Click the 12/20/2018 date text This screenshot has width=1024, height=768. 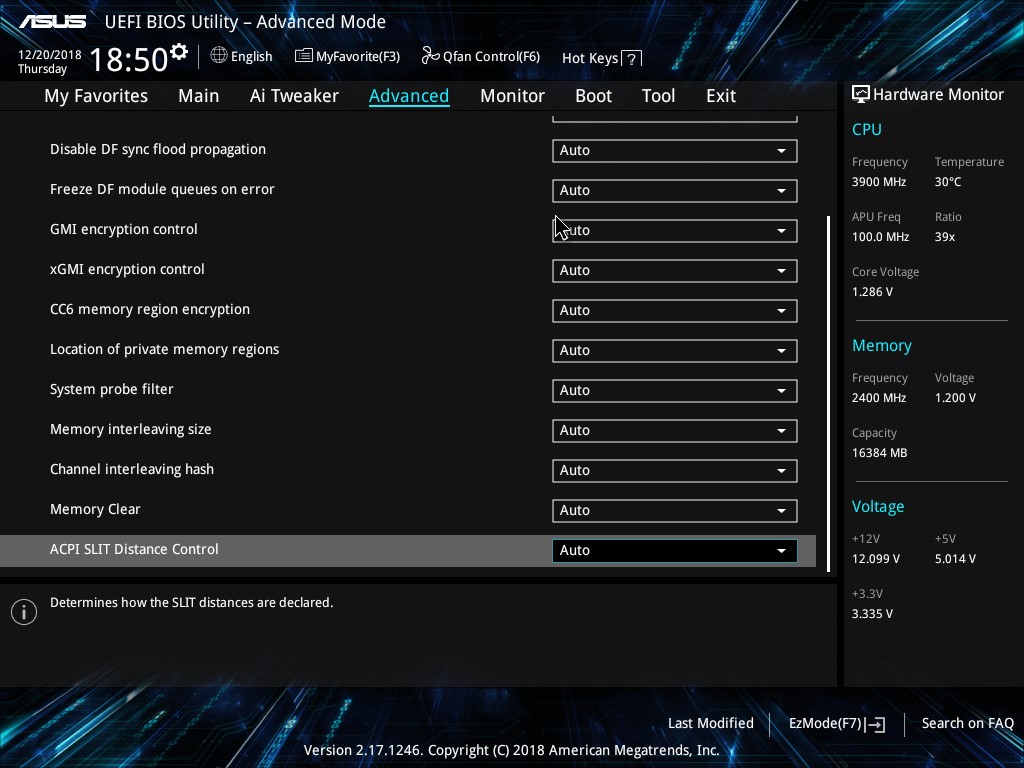tap(50, 54)
